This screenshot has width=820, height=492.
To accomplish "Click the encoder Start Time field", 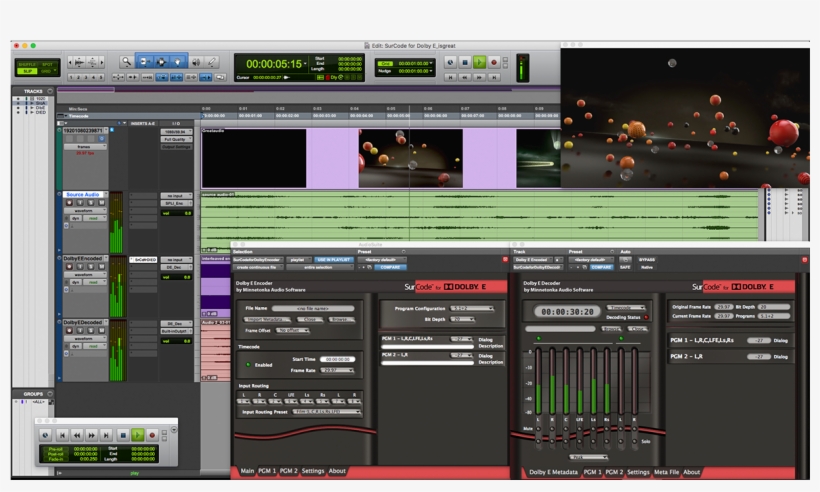I will 338,358.
